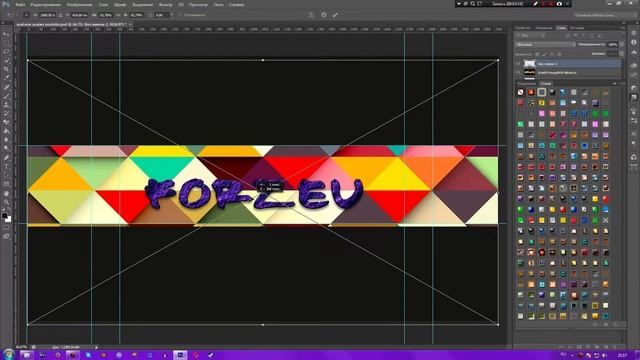Select the Eraser tool
The height and width of the screenshot is (360, 640).
coord(6,122)
